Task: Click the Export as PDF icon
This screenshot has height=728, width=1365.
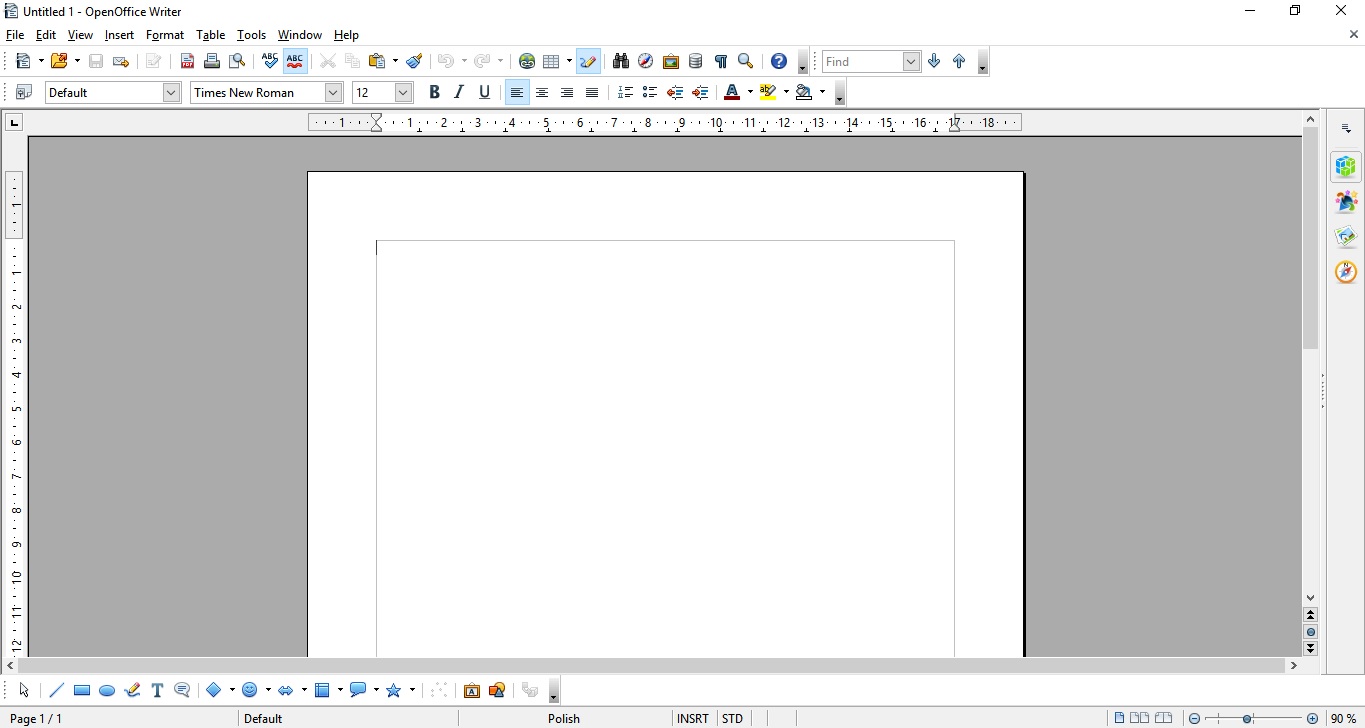Action: coord(187,62)
